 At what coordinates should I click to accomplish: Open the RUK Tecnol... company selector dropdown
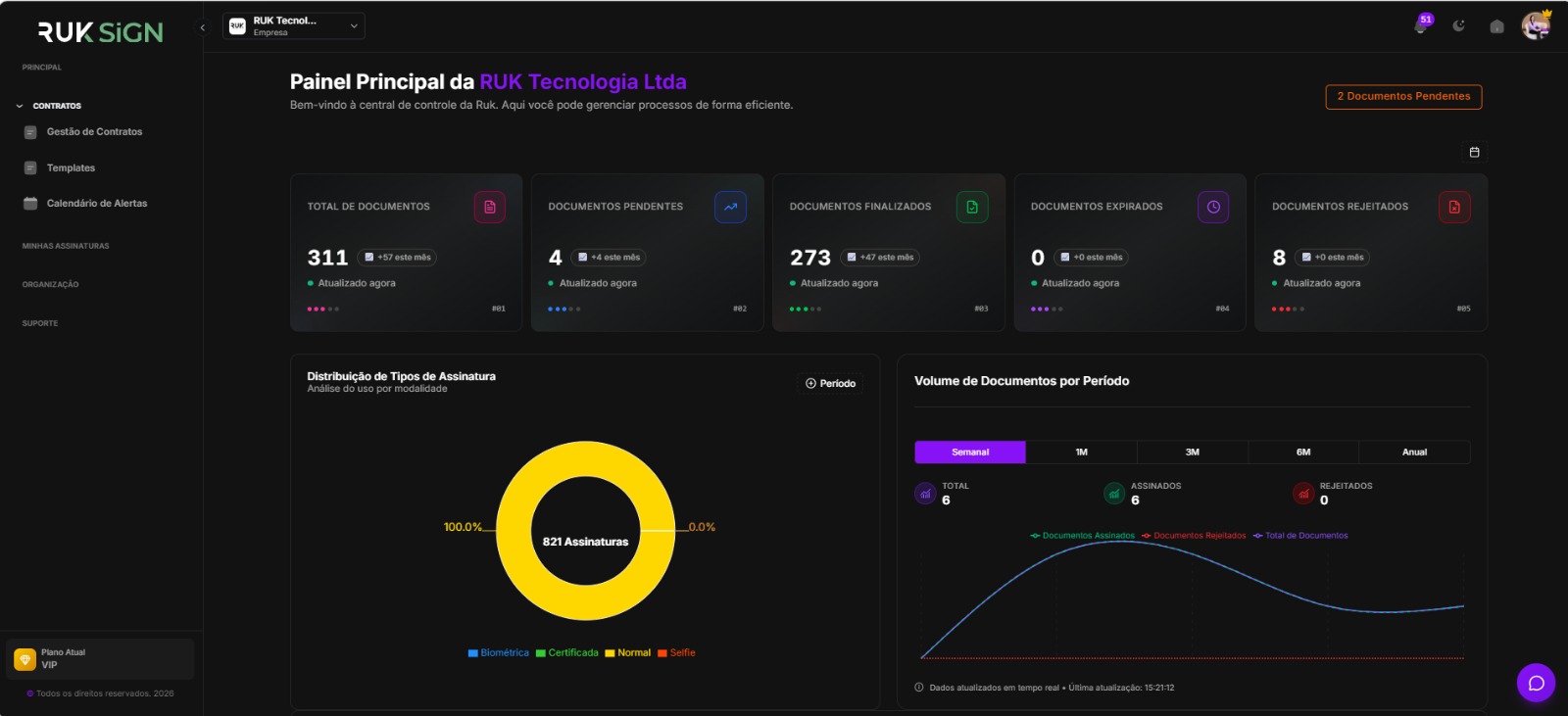(x=294, y=26)
